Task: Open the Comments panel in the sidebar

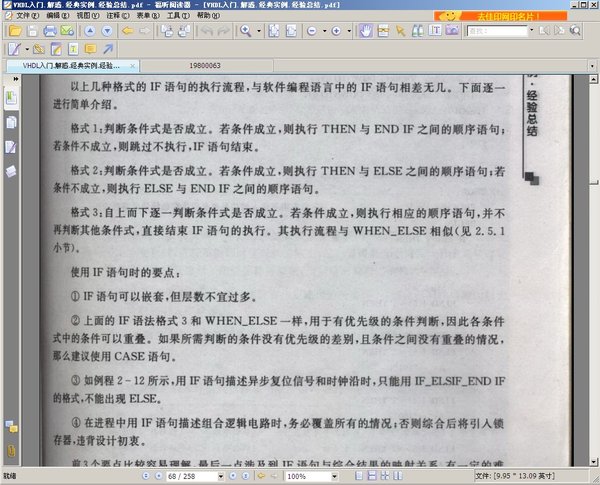Action: 11,426
